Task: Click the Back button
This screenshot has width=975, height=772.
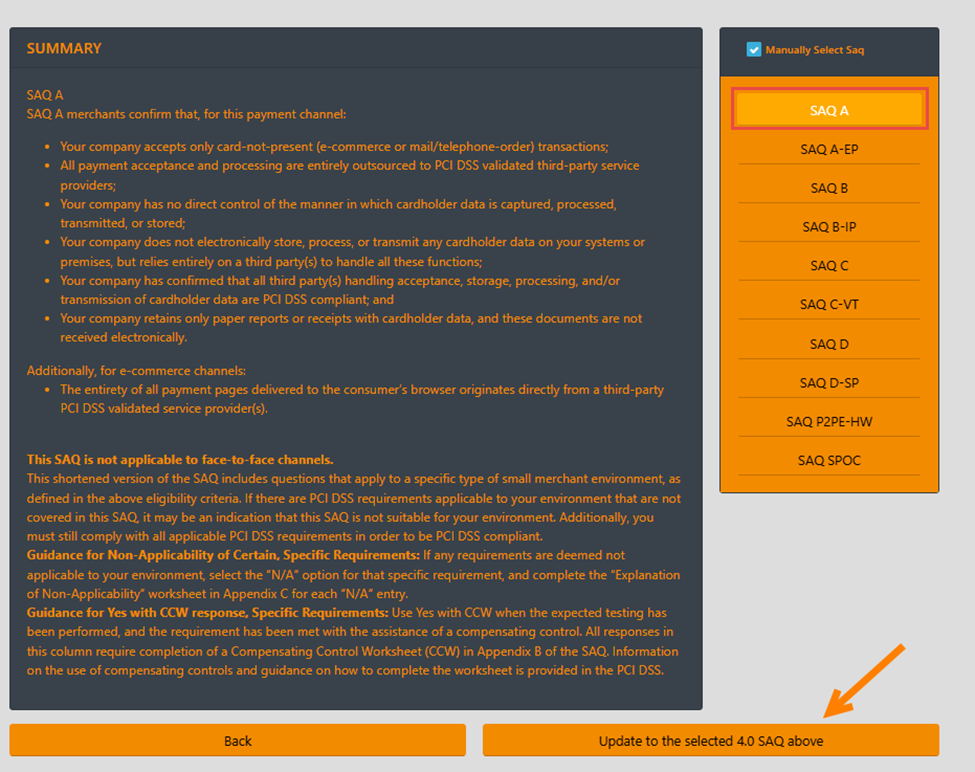Action: click(238, 741)
